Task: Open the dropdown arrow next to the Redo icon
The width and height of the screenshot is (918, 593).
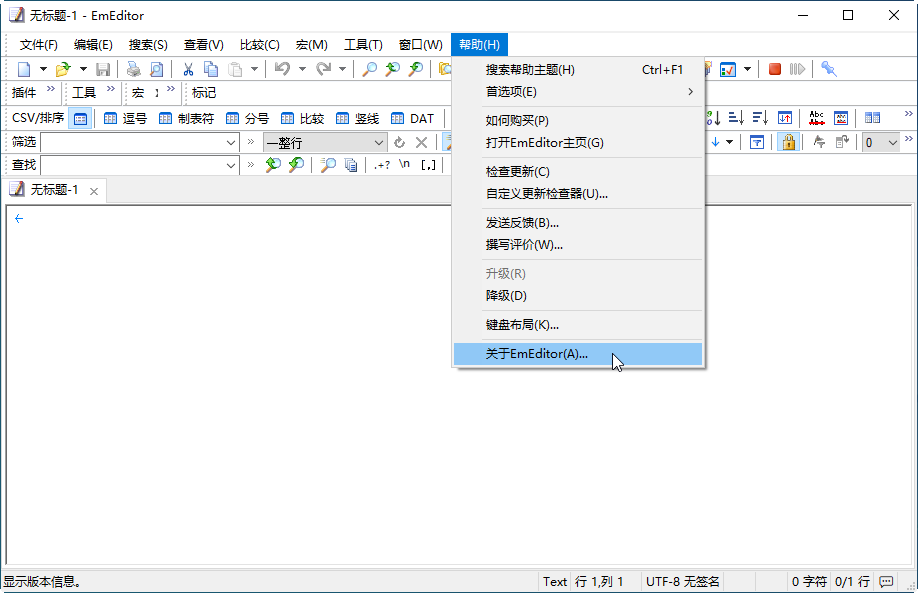Action: [342, 69]
